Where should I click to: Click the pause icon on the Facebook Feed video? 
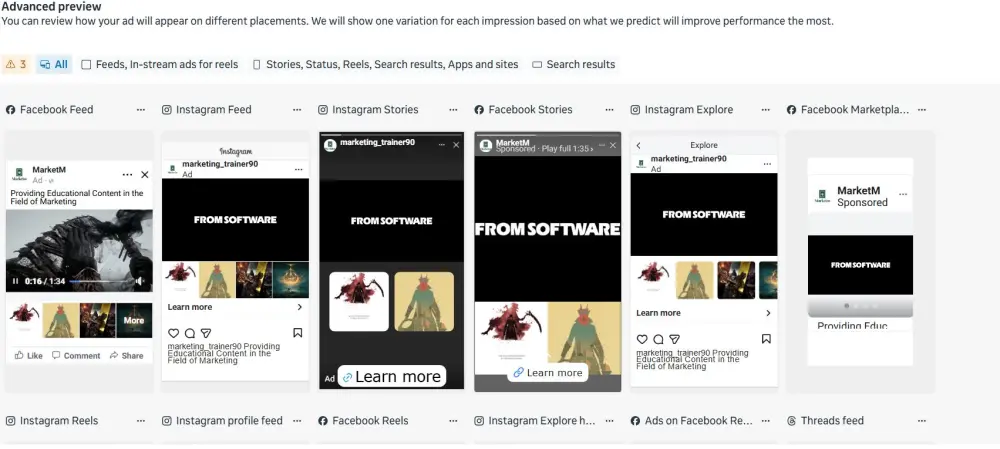click(x=16, y=281)
